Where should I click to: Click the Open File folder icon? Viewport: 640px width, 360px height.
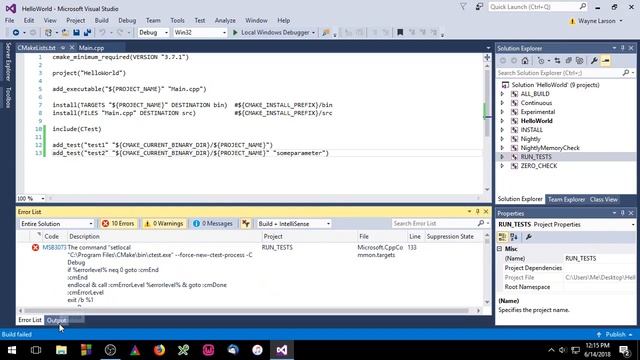[x=65, y=32]
